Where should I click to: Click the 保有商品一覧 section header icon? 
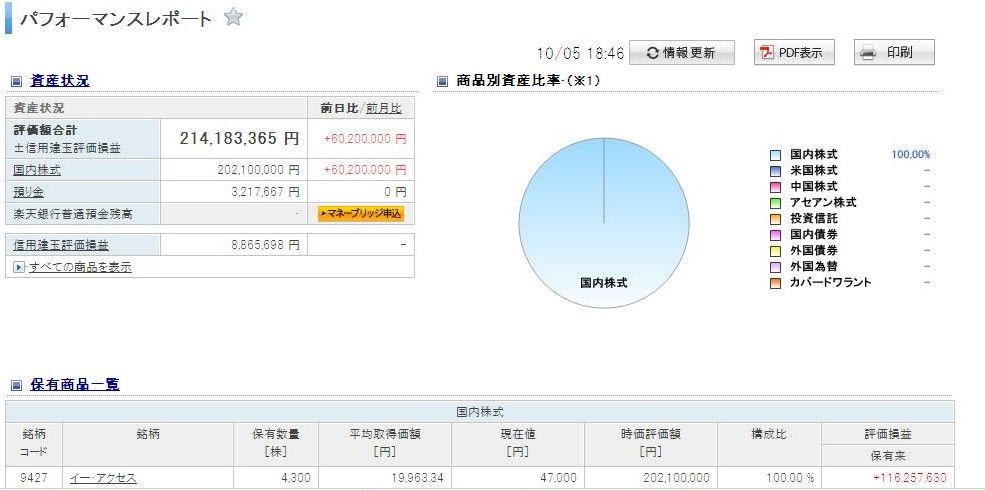17,385
